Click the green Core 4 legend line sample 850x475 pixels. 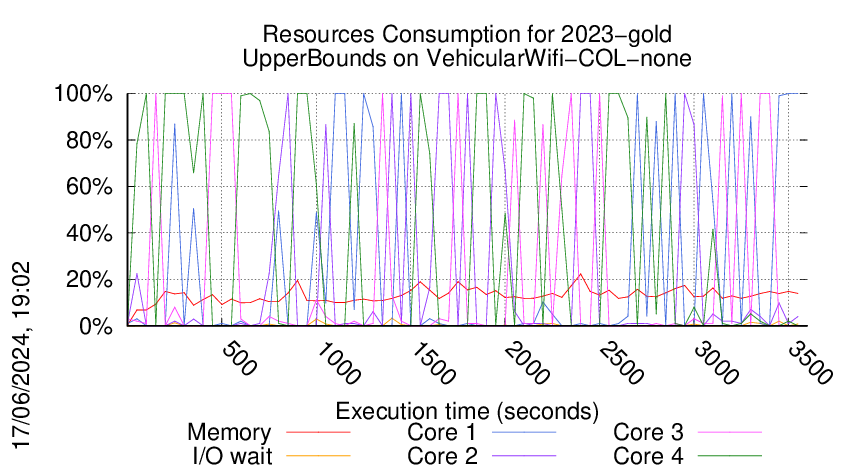[730, 455]
